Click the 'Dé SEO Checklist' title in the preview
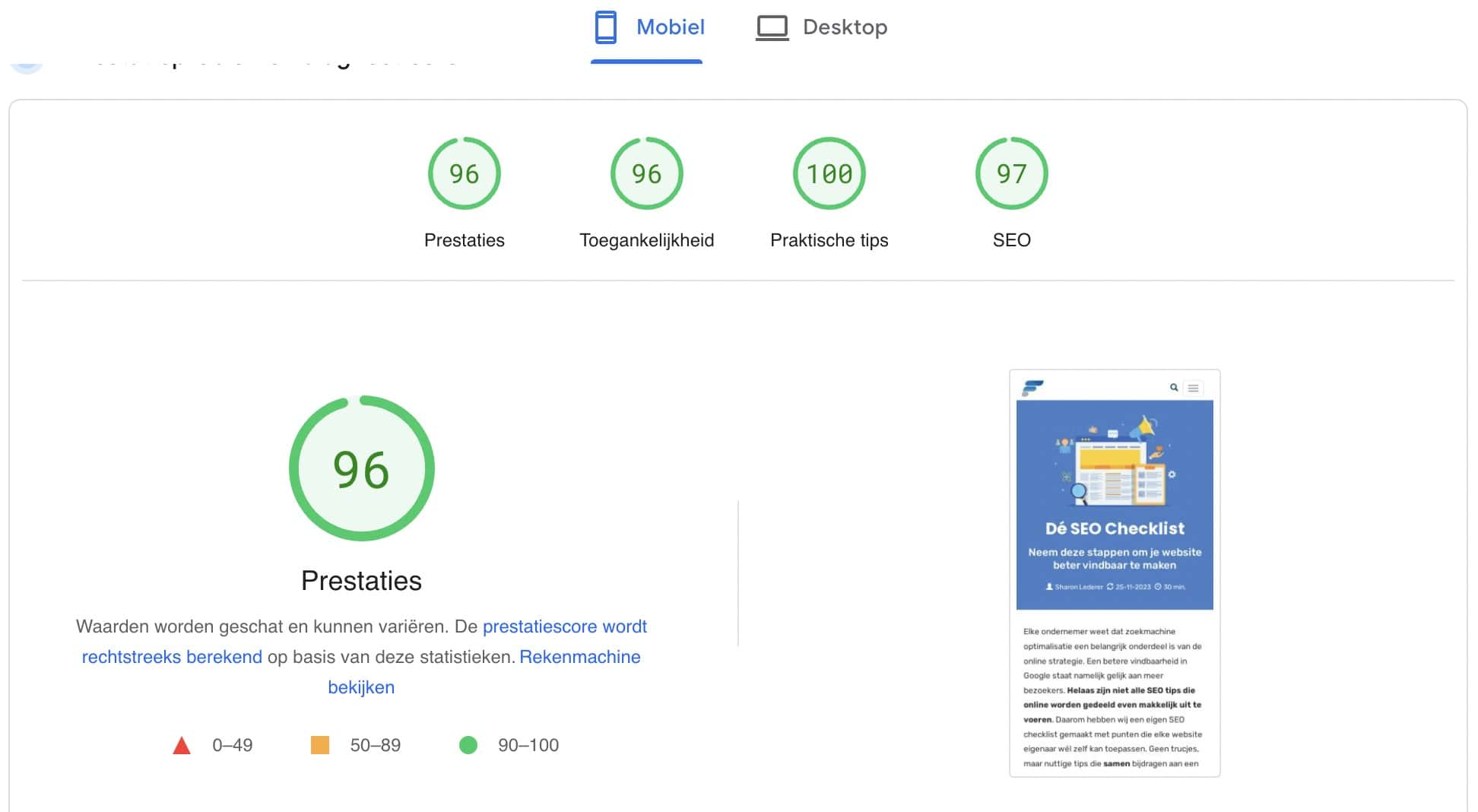The width and height of the screenshot is (1478, 812). [x=1115, y=528]
